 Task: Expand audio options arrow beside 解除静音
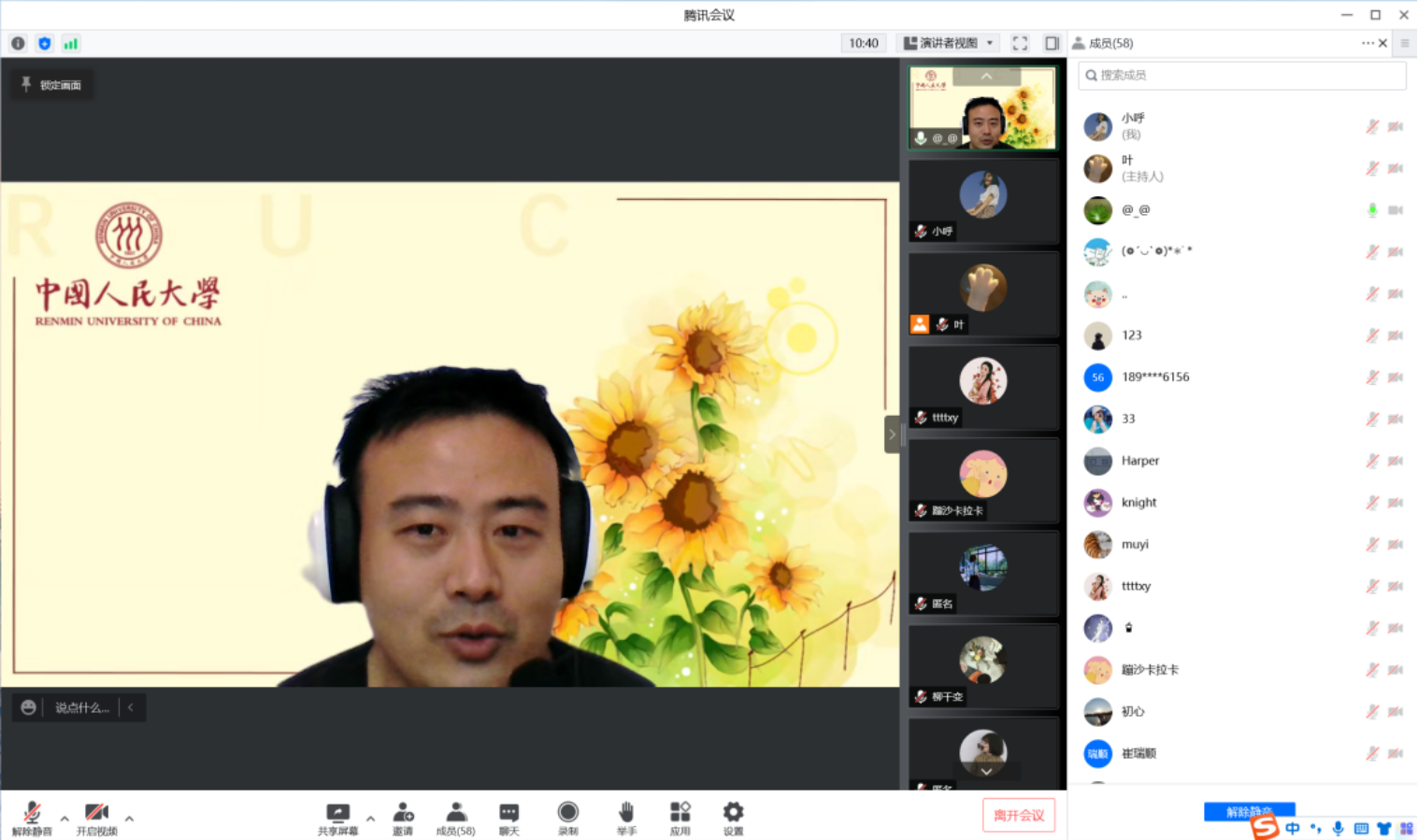(64, 819)
